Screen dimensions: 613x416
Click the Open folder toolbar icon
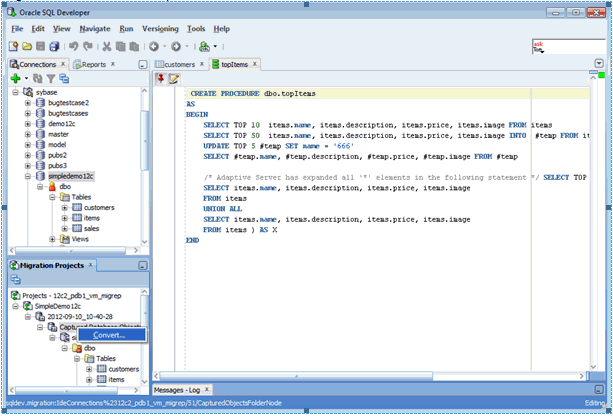point(26,46)
